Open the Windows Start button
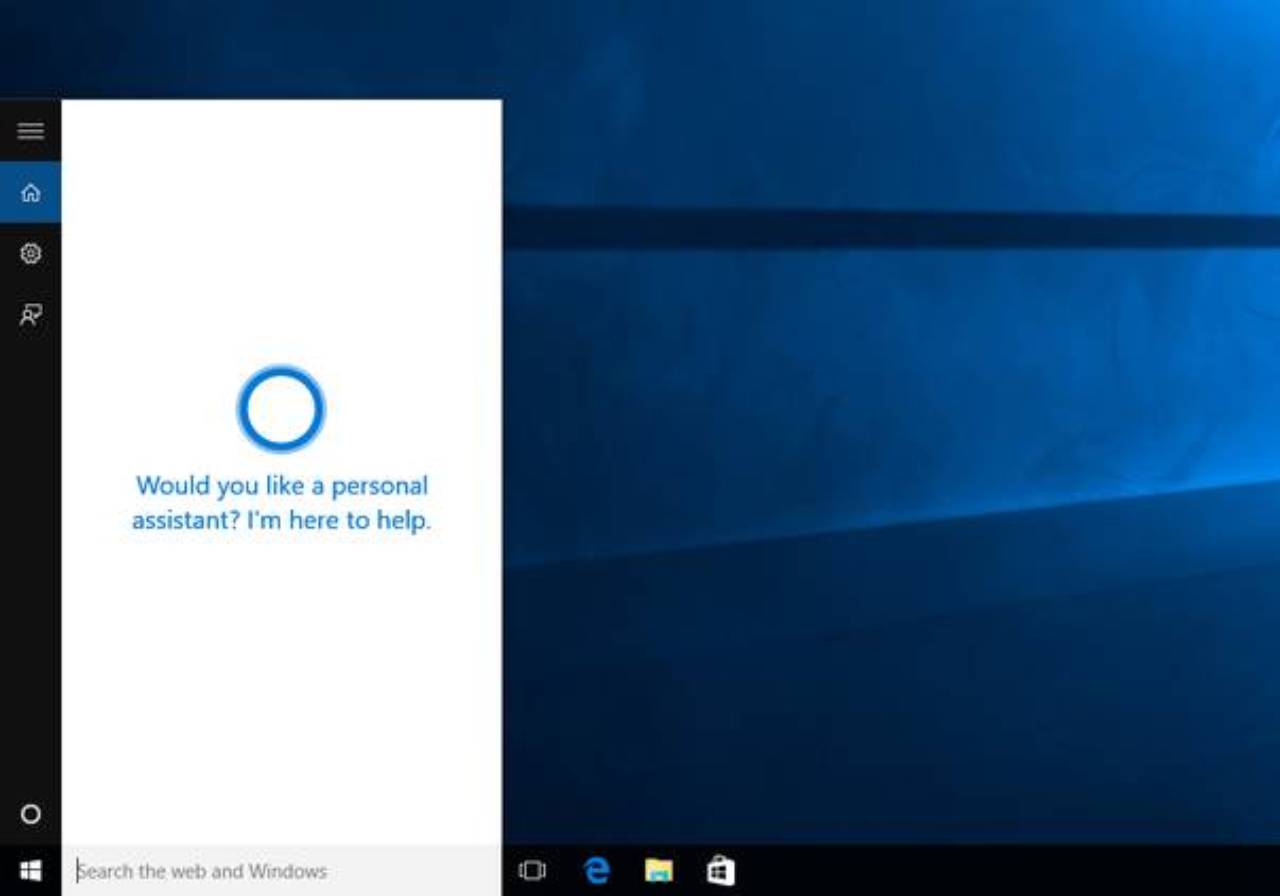The image size is (1280, 896). [x=30, y=871]
